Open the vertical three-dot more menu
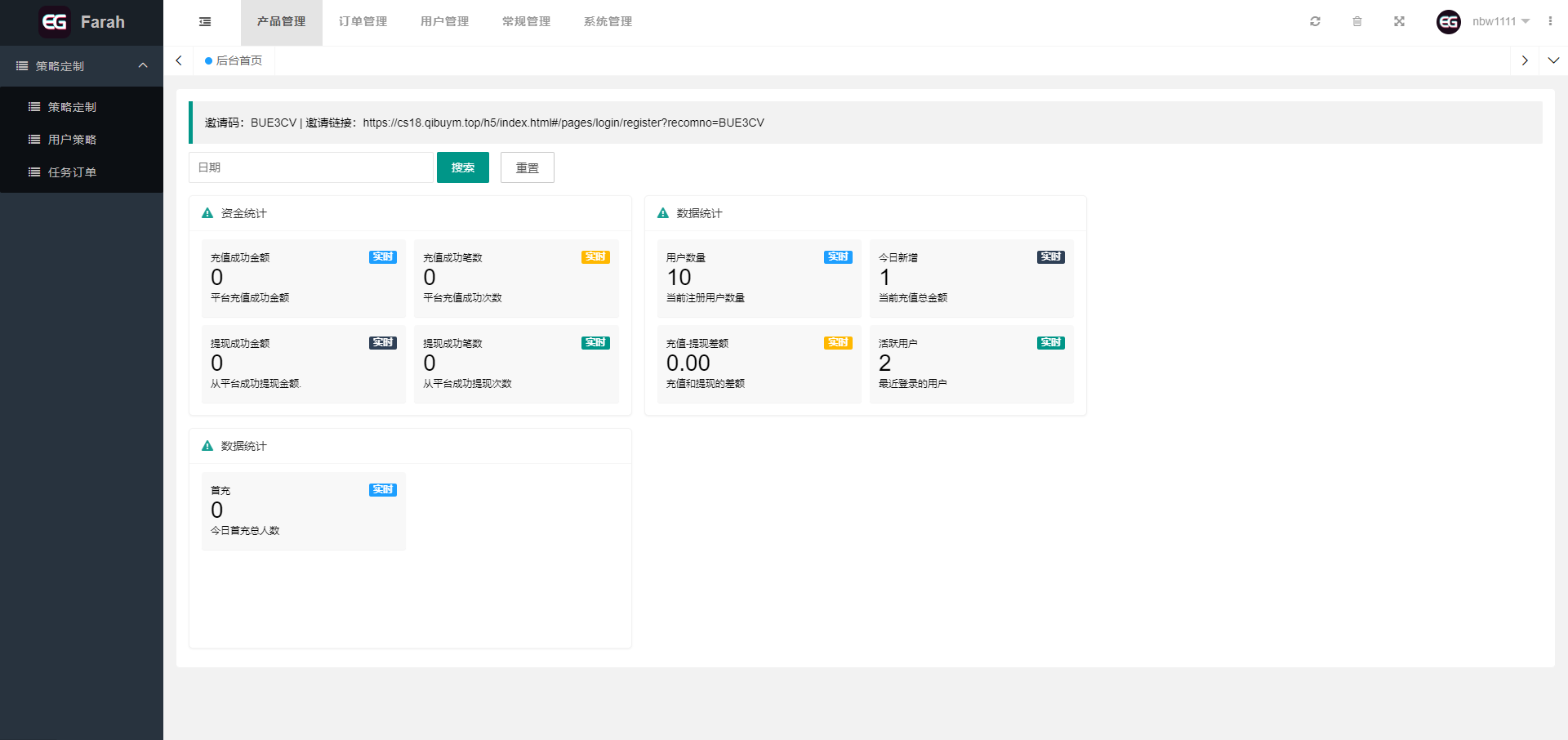The width and height of the screenshot is (1568, 740). [1550, 22]
